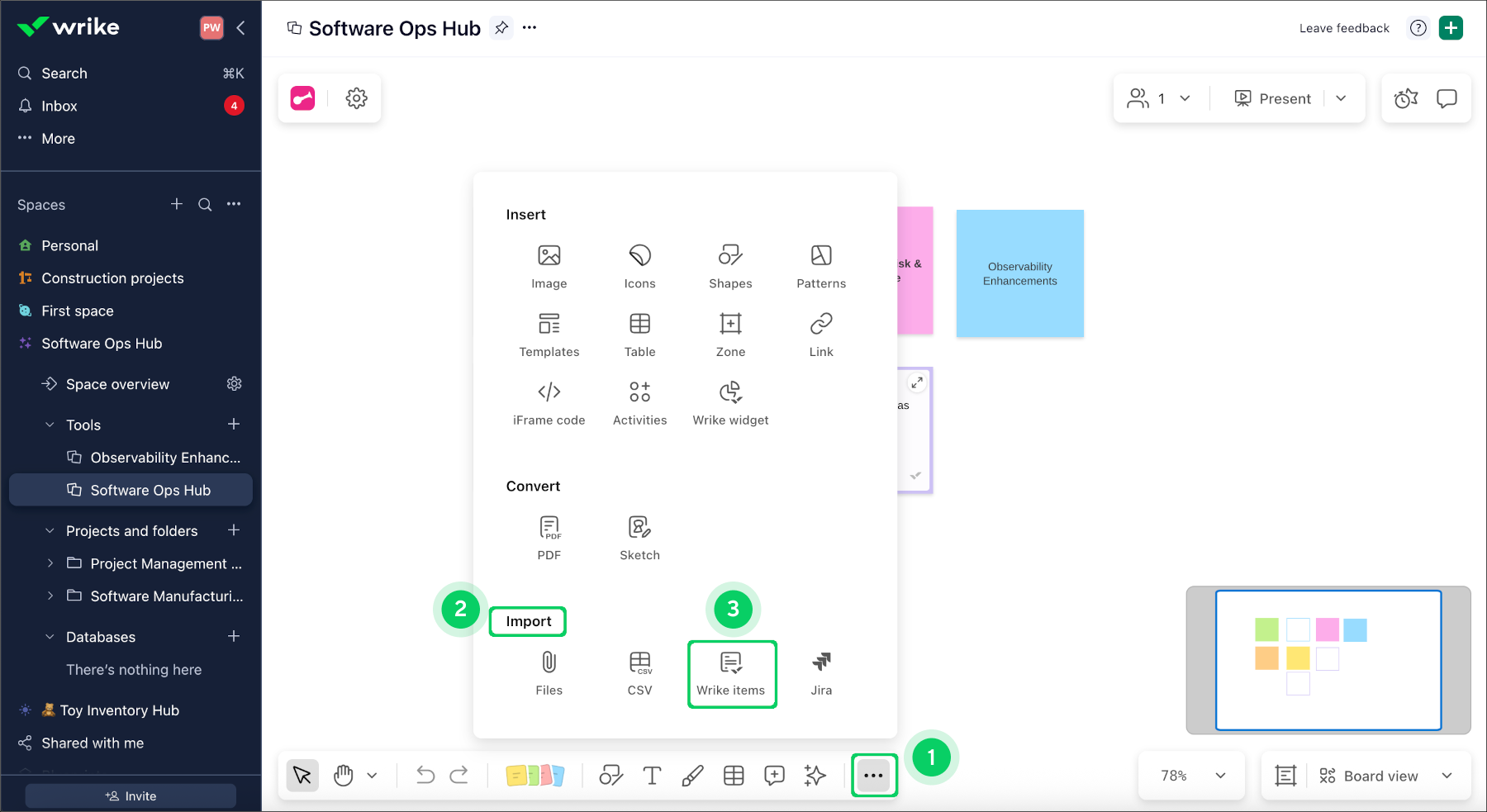Open the AI sparkle tool

(815, 776)
